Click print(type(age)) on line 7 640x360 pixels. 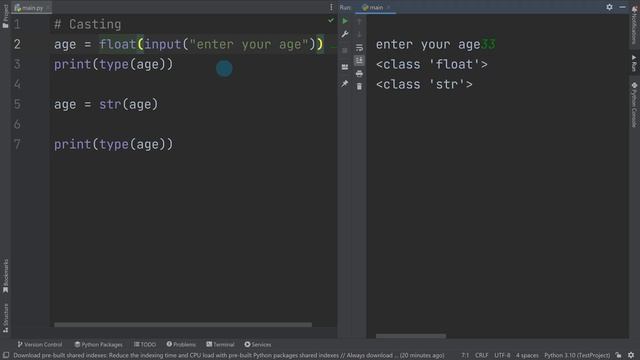point(113,144)
